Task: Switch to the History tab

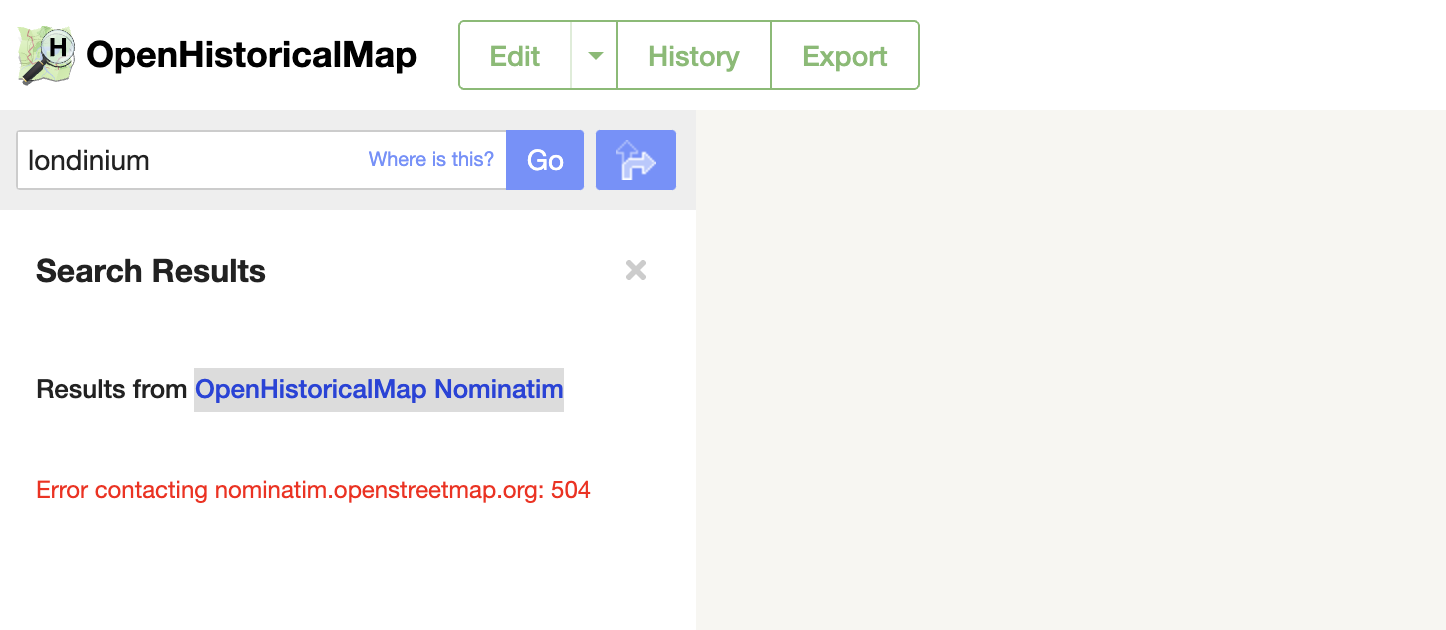Action: pyautogui.click(x=694, y=55)
